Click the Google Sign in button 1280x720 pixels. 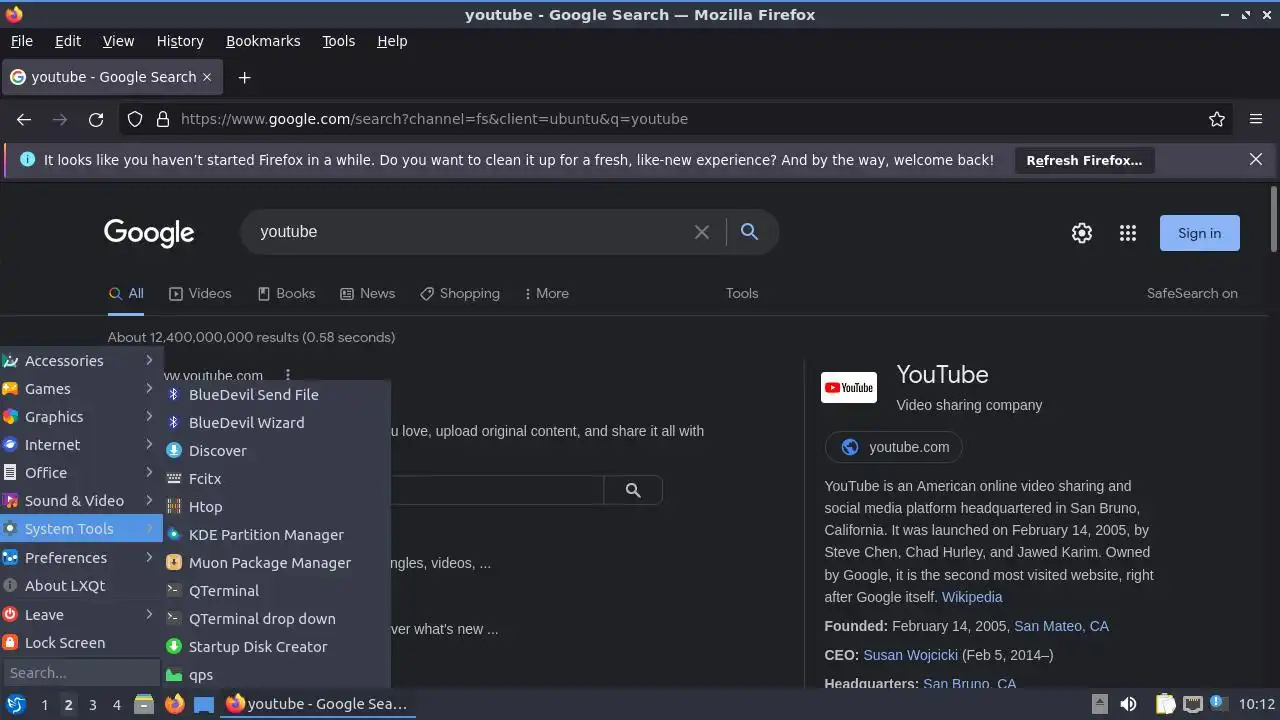coord(1199,233)
